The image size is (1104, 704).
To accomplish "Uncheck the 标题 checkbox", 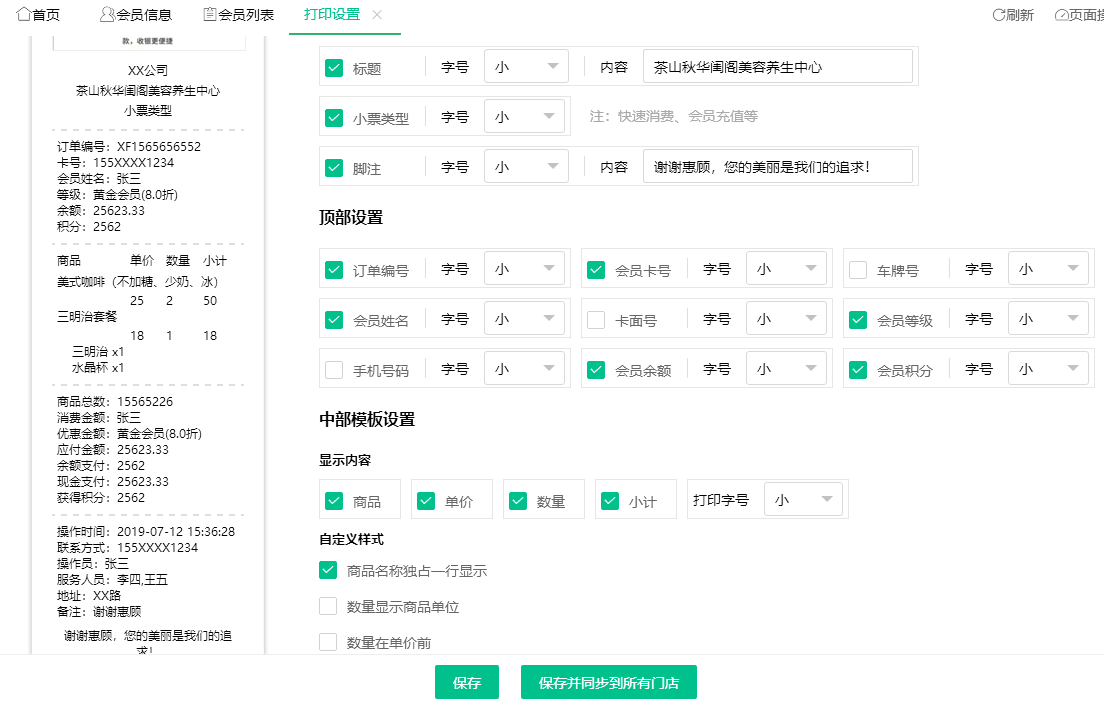I will (334, 65).
